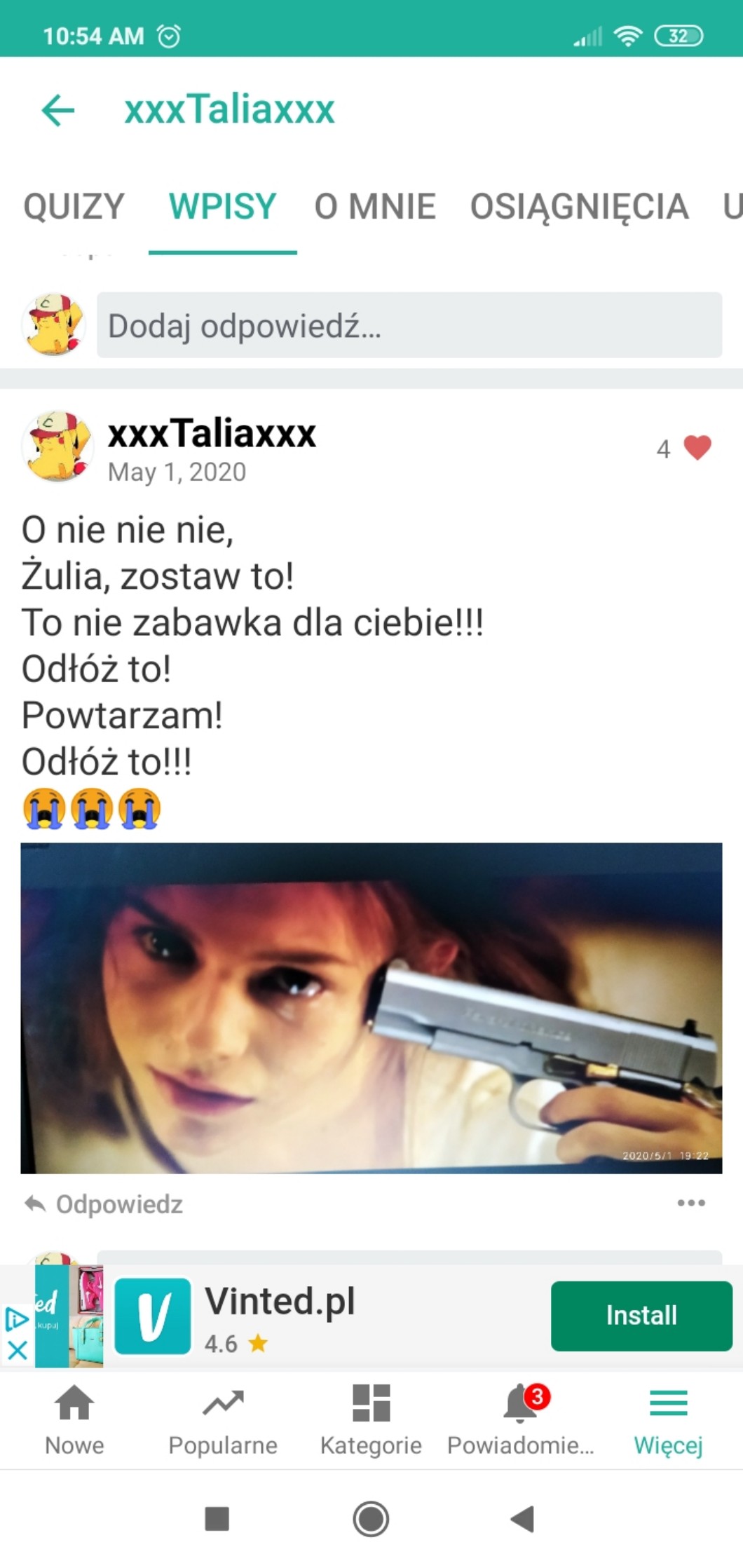Viewport: 743px width, 1568px height.
Task: Switch to the QUIZY tab
Action: (74, 207)
